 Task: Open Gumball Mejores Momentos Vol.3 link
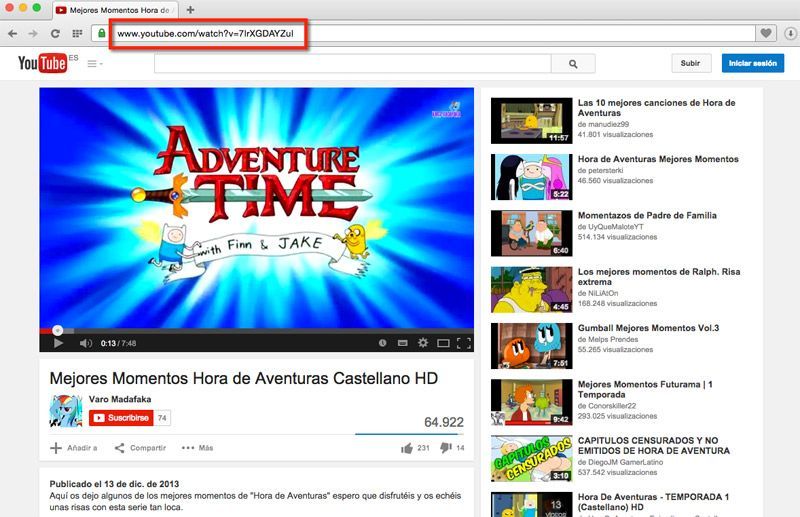pos(648,328)
